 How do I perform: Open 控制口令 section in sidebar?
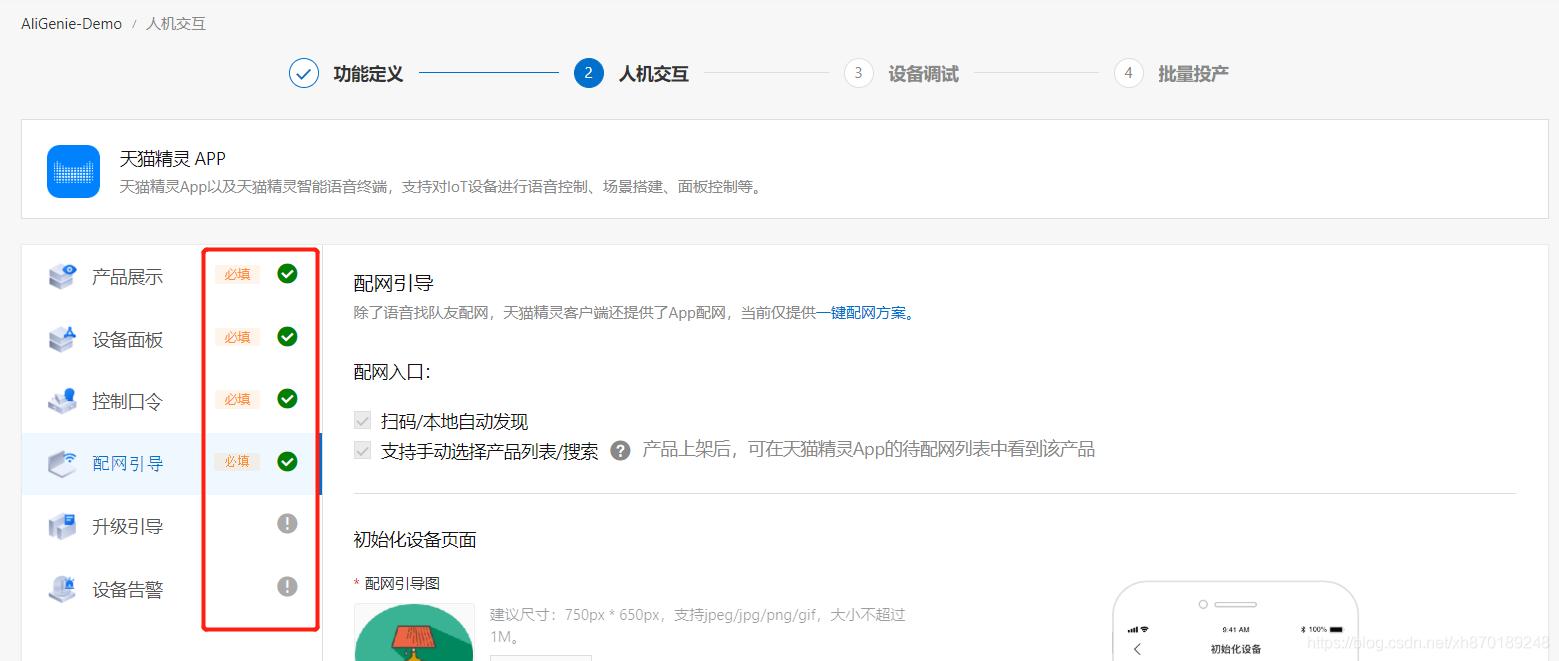click(128, 402)
